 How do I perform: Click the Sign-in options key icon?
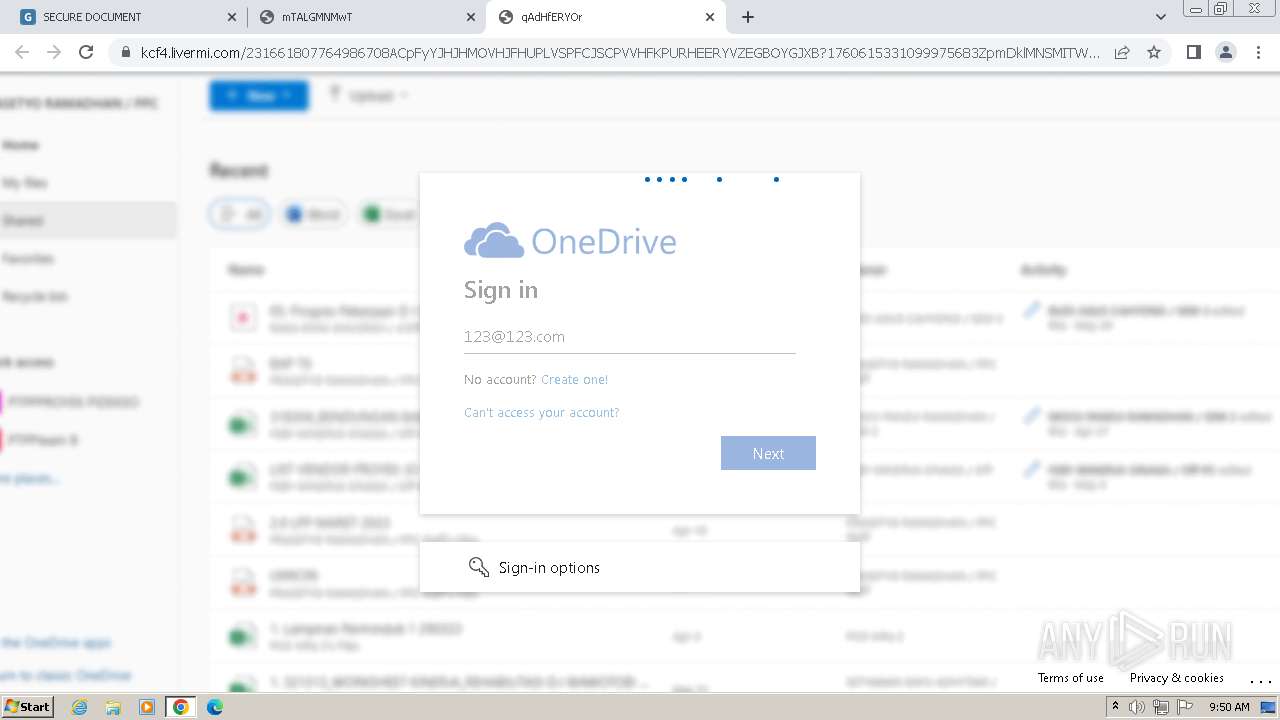pyautogui.click(x=478, y=567)
